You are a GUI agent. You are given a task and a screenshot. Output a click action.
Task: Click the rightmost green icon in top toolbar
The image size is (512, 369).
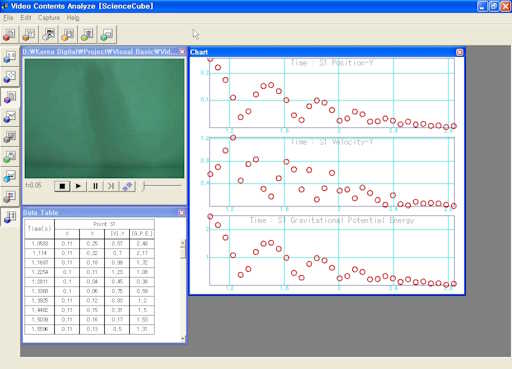click(107, 34)
